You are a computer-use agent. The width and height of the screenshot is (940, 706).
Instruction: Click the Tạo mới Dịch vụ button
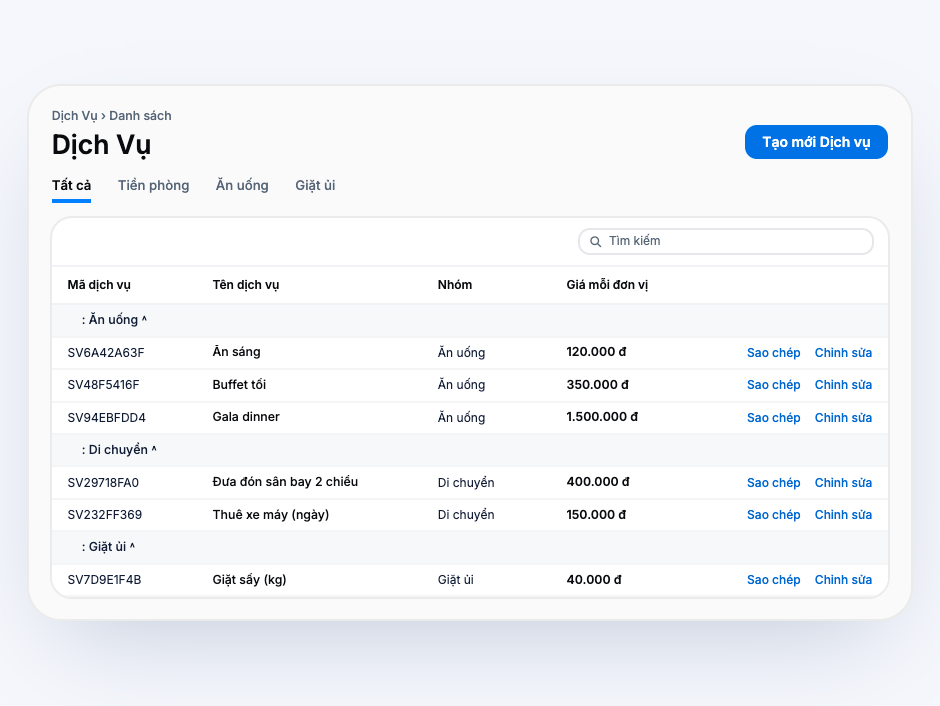816,142
